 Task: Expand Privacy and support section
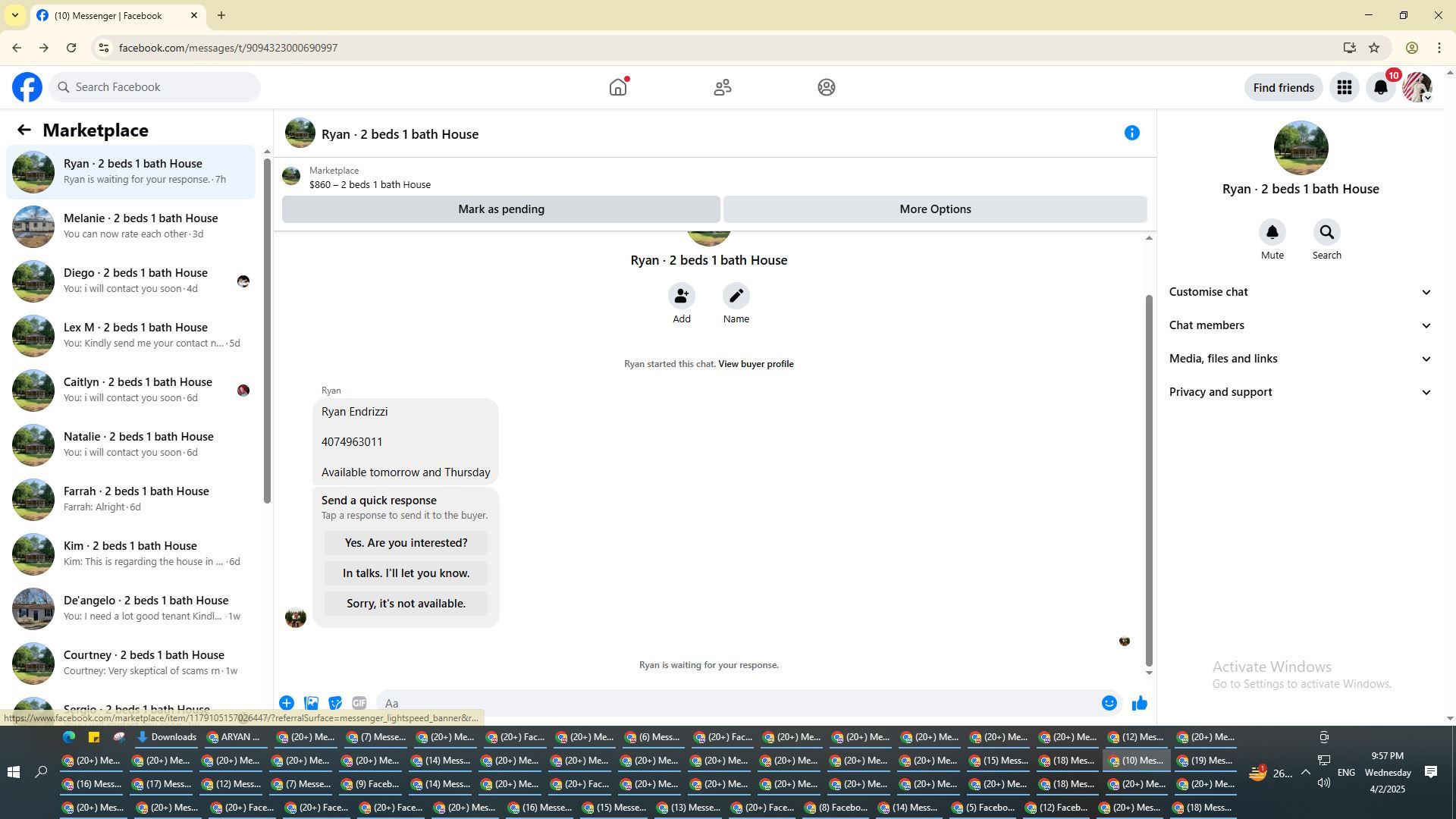pos(1300,392)
